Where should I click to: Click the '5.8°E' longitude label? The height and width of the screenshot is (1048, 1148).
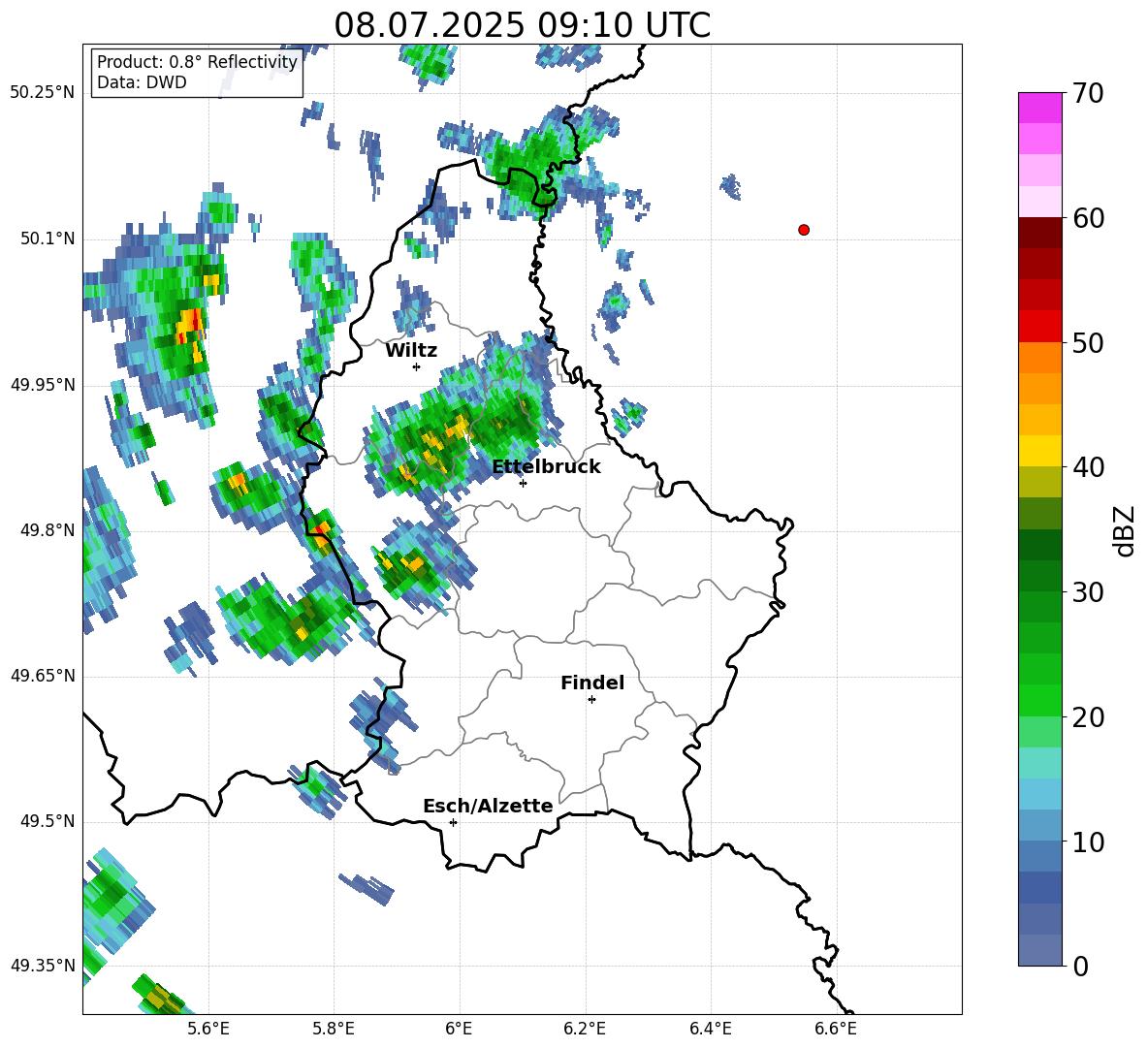[x=334, y=1029]
